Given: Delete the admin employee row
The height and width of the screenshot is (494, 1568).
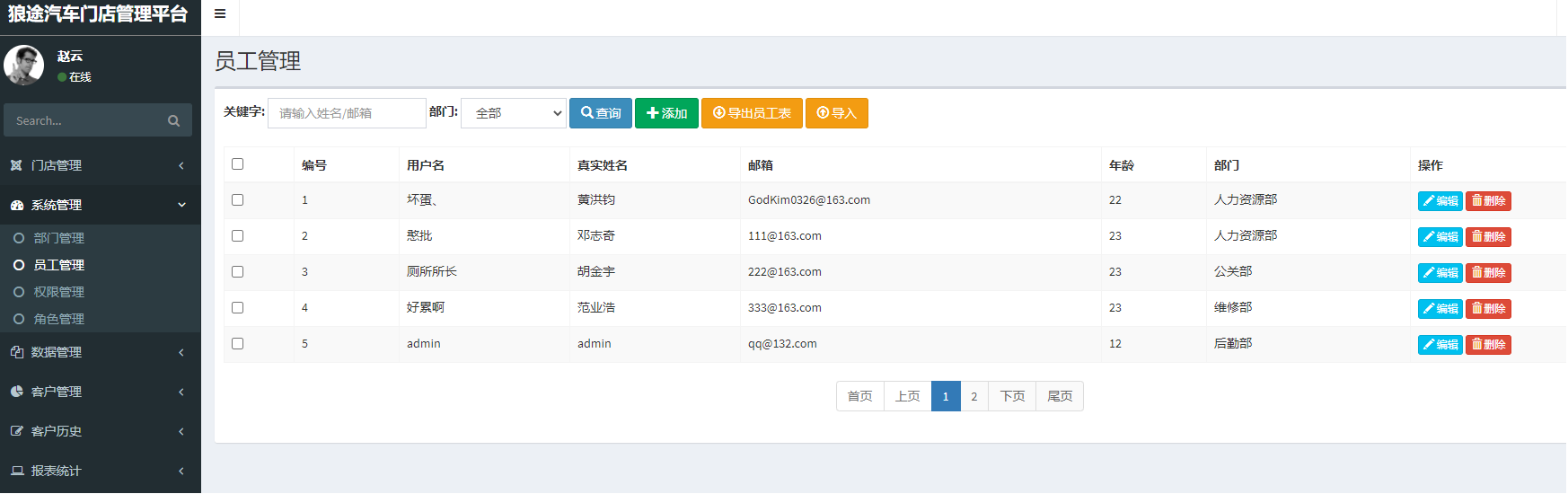Looking at the screenshot, I should click(1488, 345).
